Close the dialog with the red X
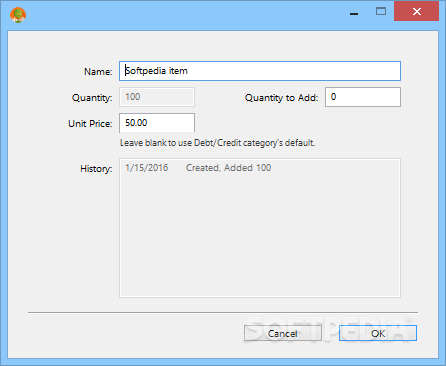Viewport: 446px width, 366px height. point(416,11)
